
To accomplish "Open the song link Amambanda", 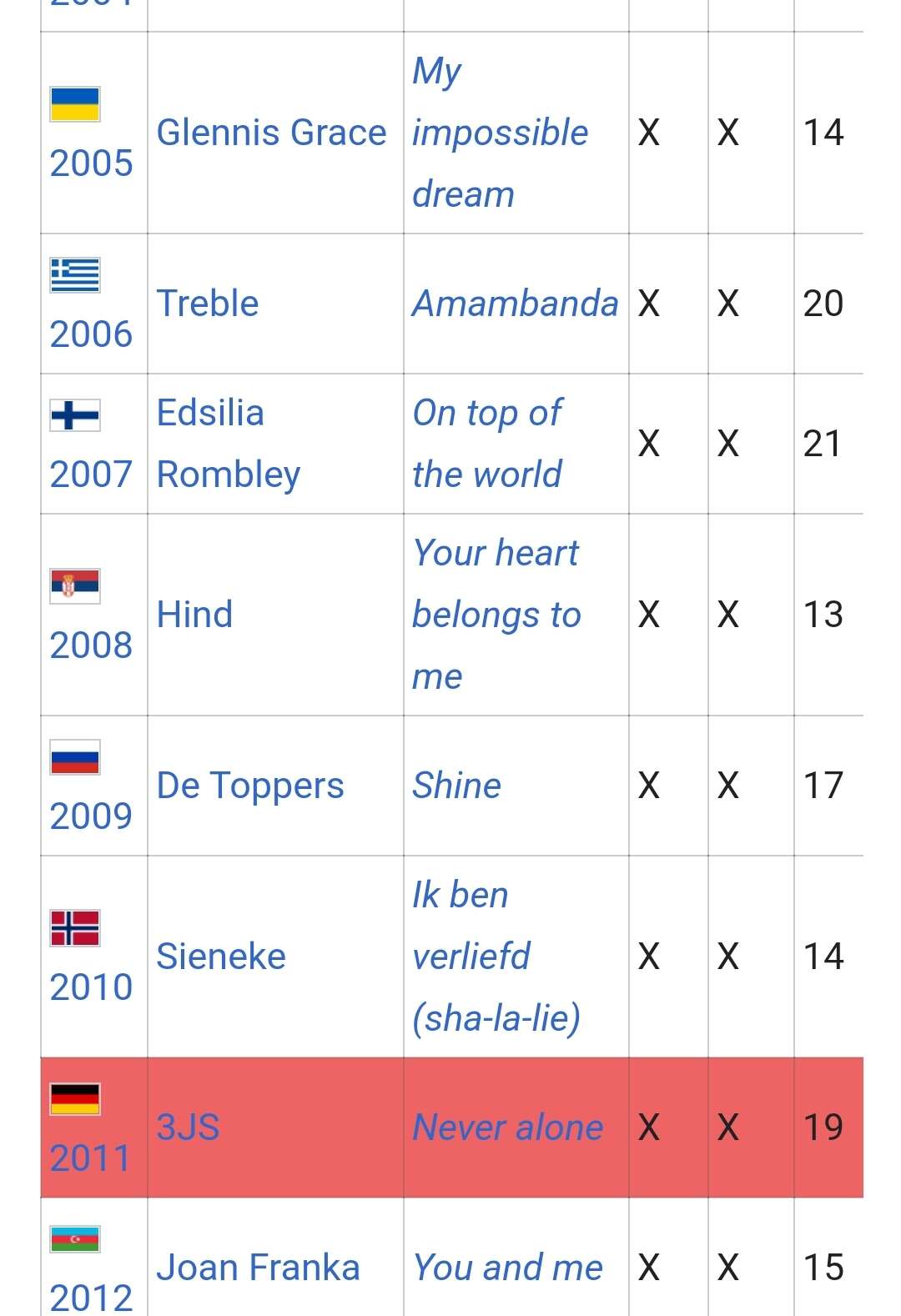I will [x=515, y=304].
